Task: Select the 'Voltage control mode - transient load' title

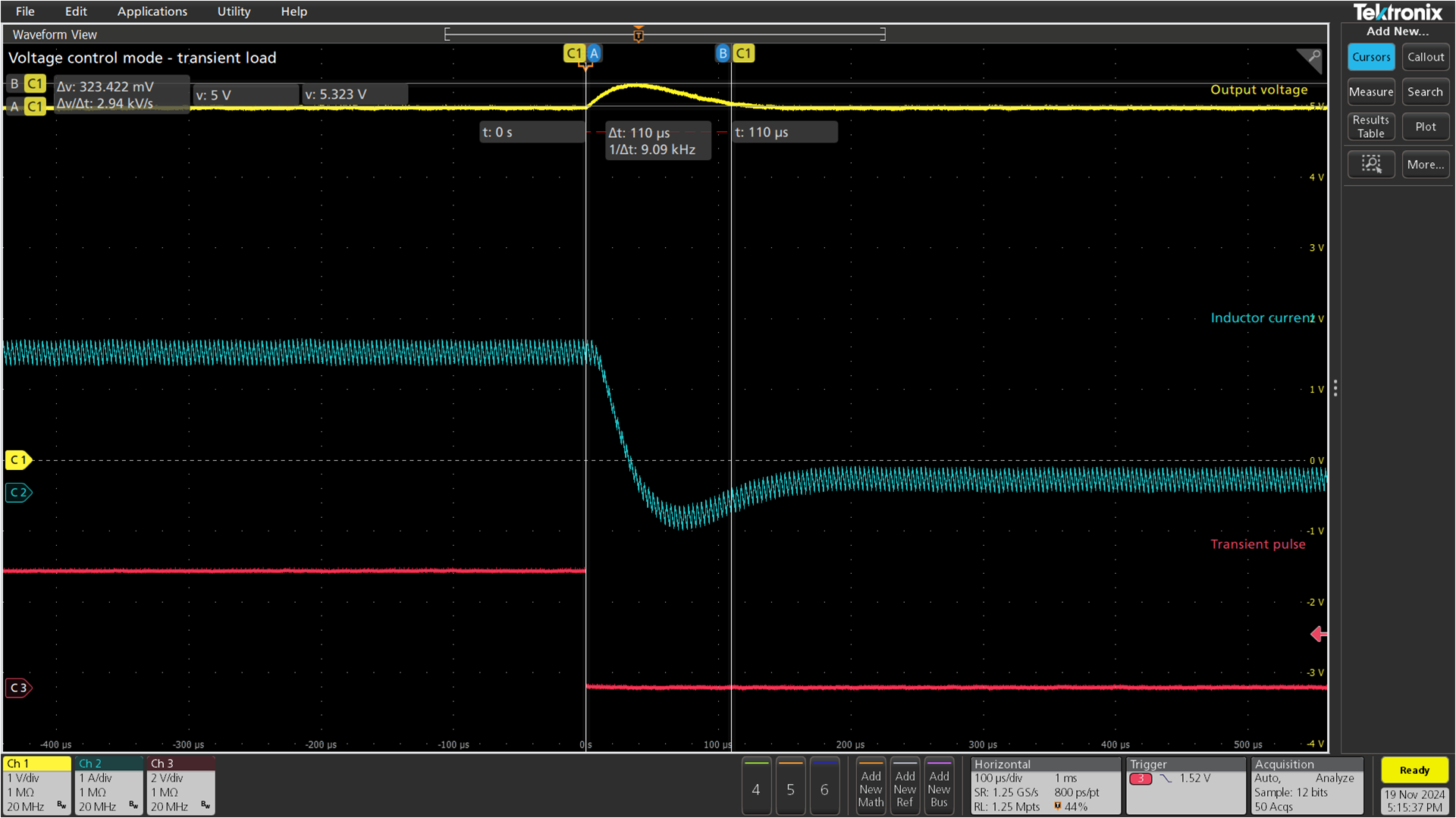Action: click(x=143, y=58)
